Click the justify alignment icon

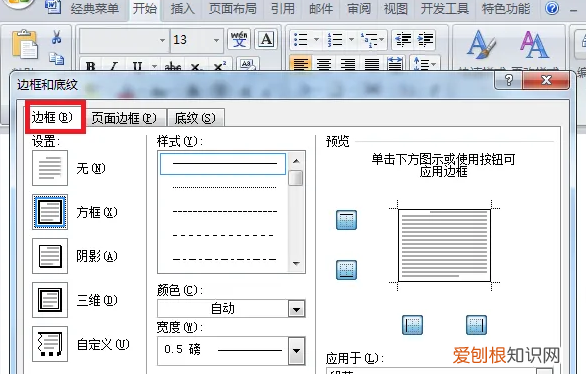click(x=371, y=64)
